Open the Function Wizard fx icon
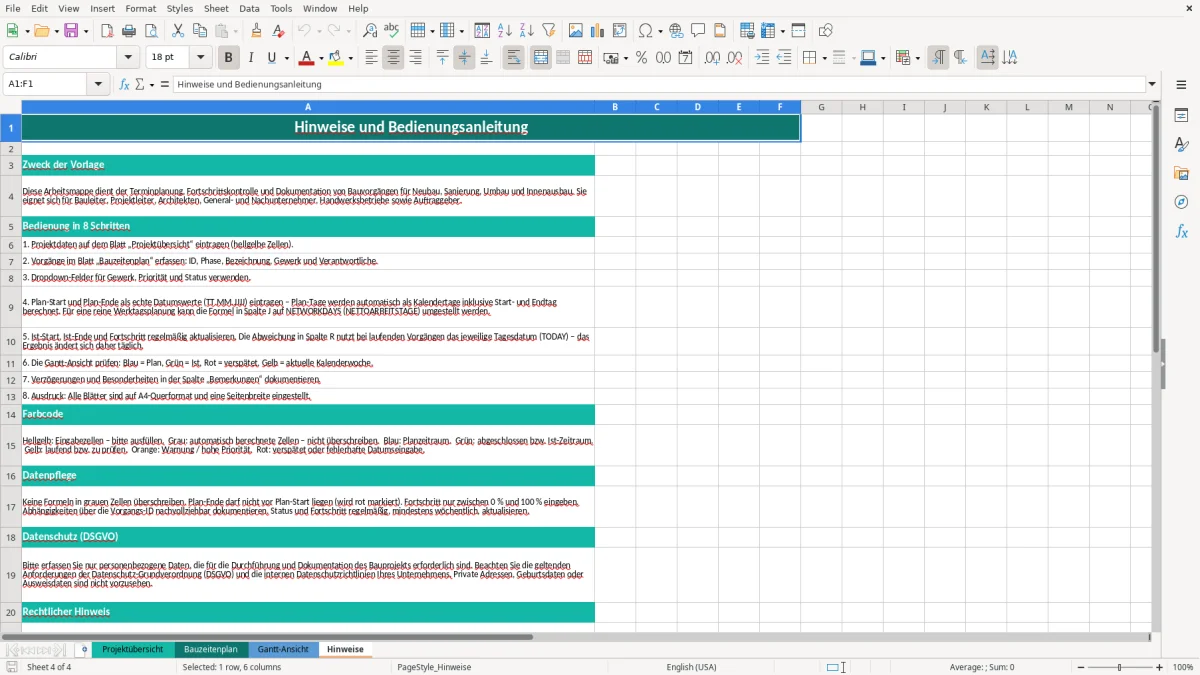1200x675 pixels. point(125,84)
